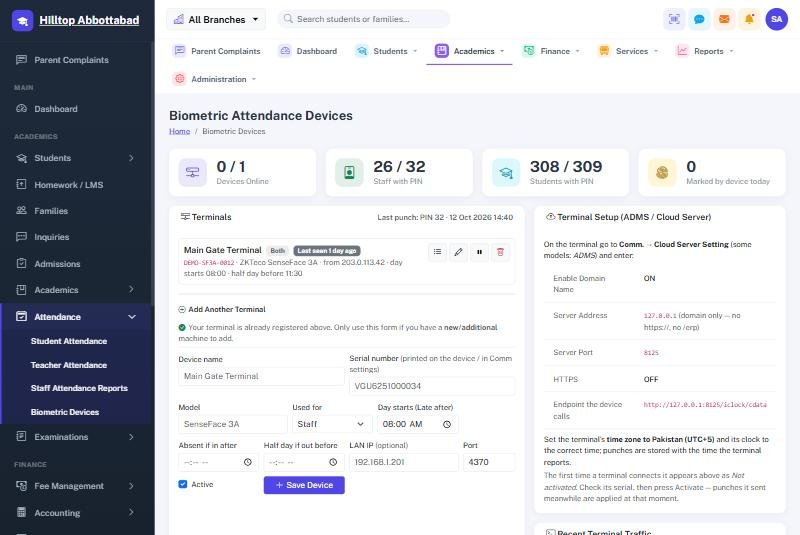This screenshot has height=535, width=800.
Task: Click the Save Device button
Action: tap(304, 485)
